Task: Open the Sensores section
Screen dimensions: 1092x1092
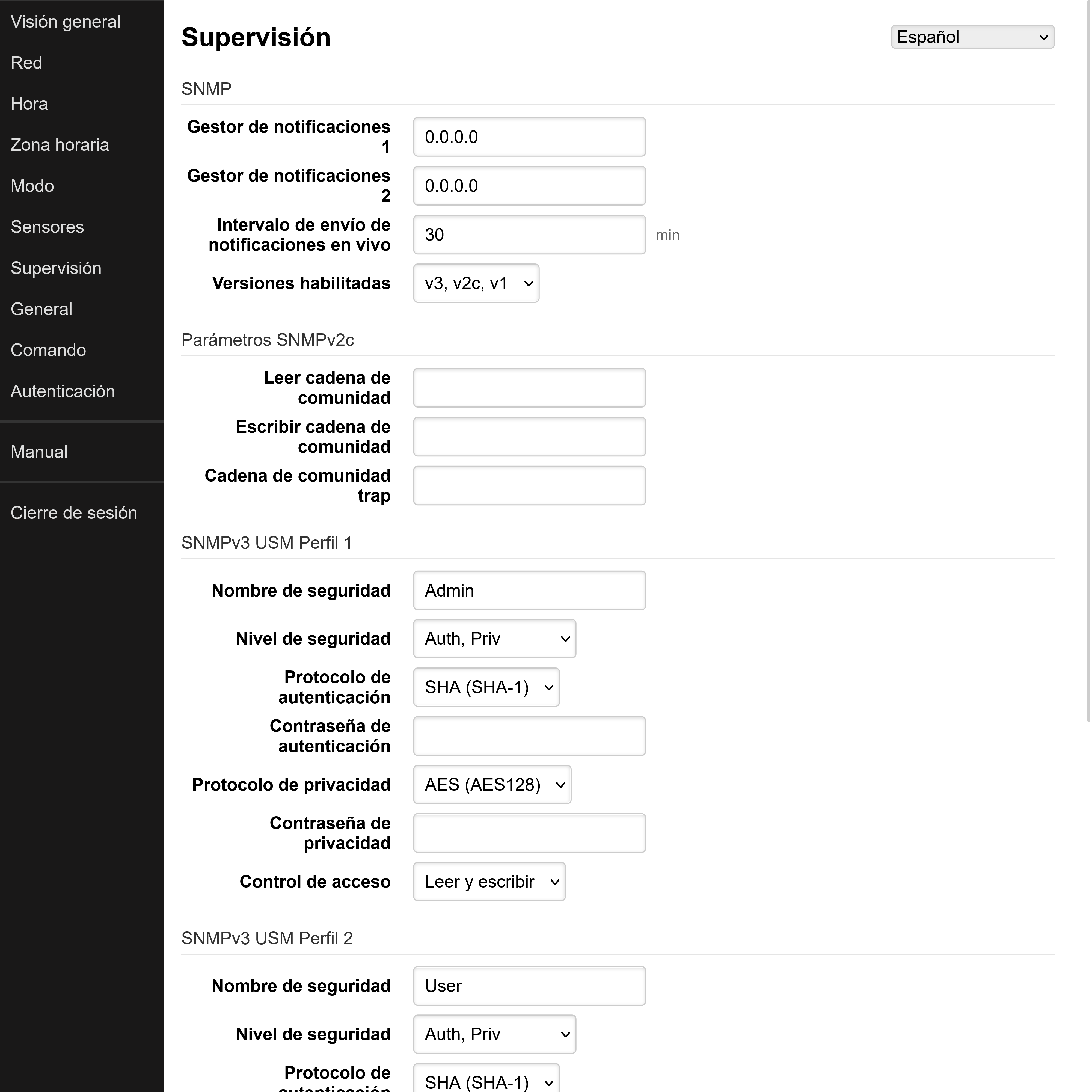Action: point(47,226)
